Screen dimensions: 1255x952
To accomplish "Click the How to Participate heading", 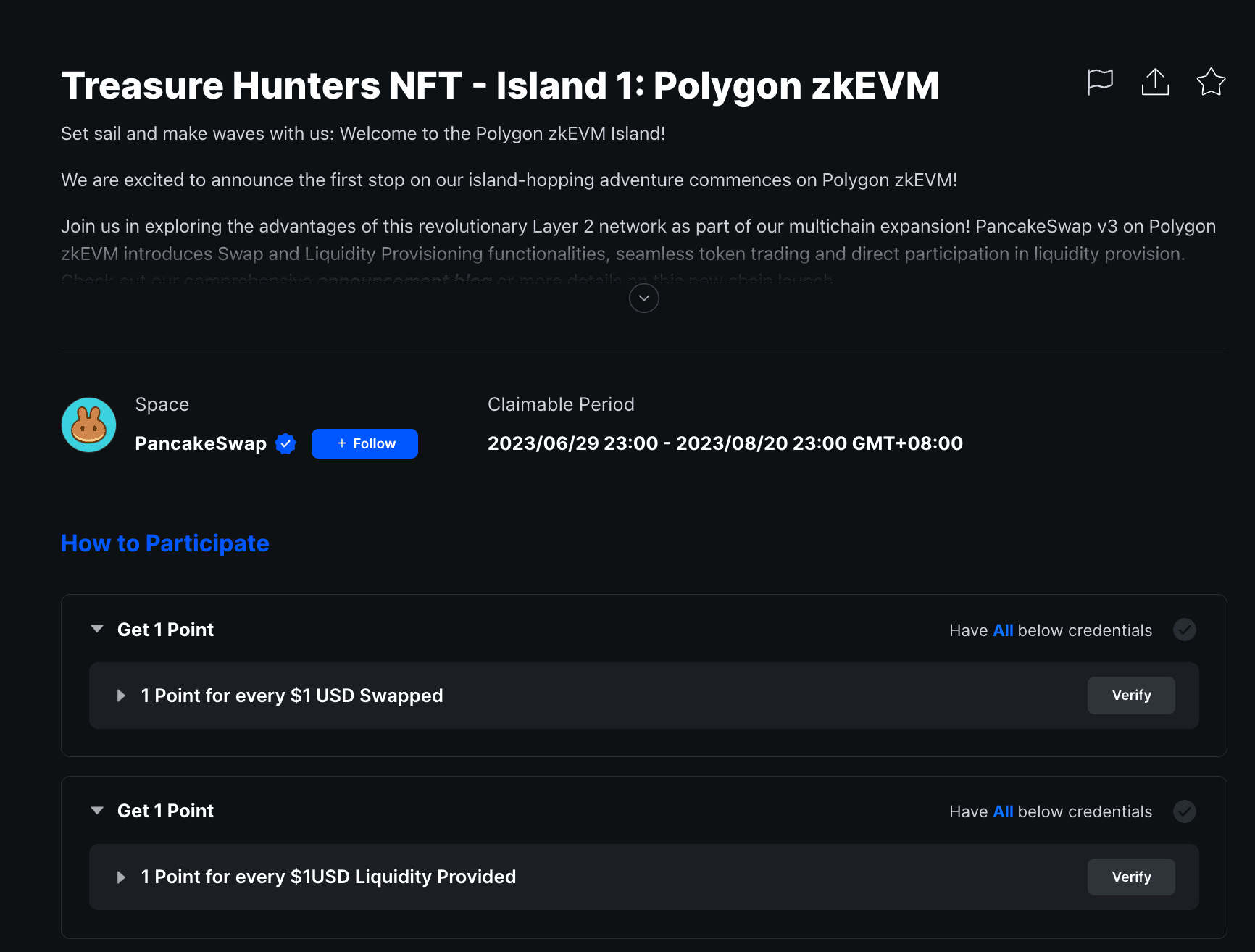I will pyautogui.click(x=165, y=543).
